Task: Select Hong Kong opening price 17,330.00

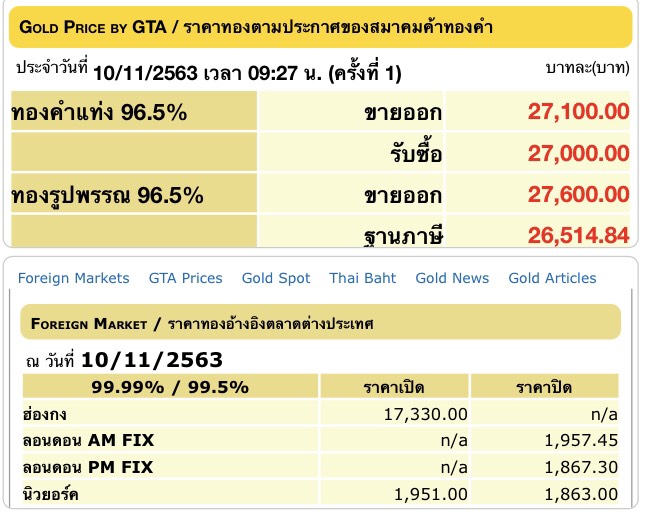Action: click(x=425, y=414)
